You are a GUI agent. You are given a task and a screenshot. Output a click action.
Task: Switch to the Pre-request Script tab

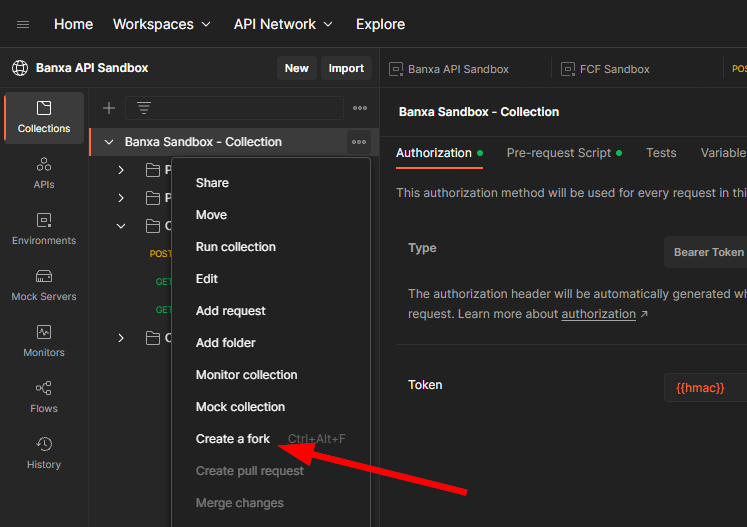pyautogui.click(x=558, y=153)
